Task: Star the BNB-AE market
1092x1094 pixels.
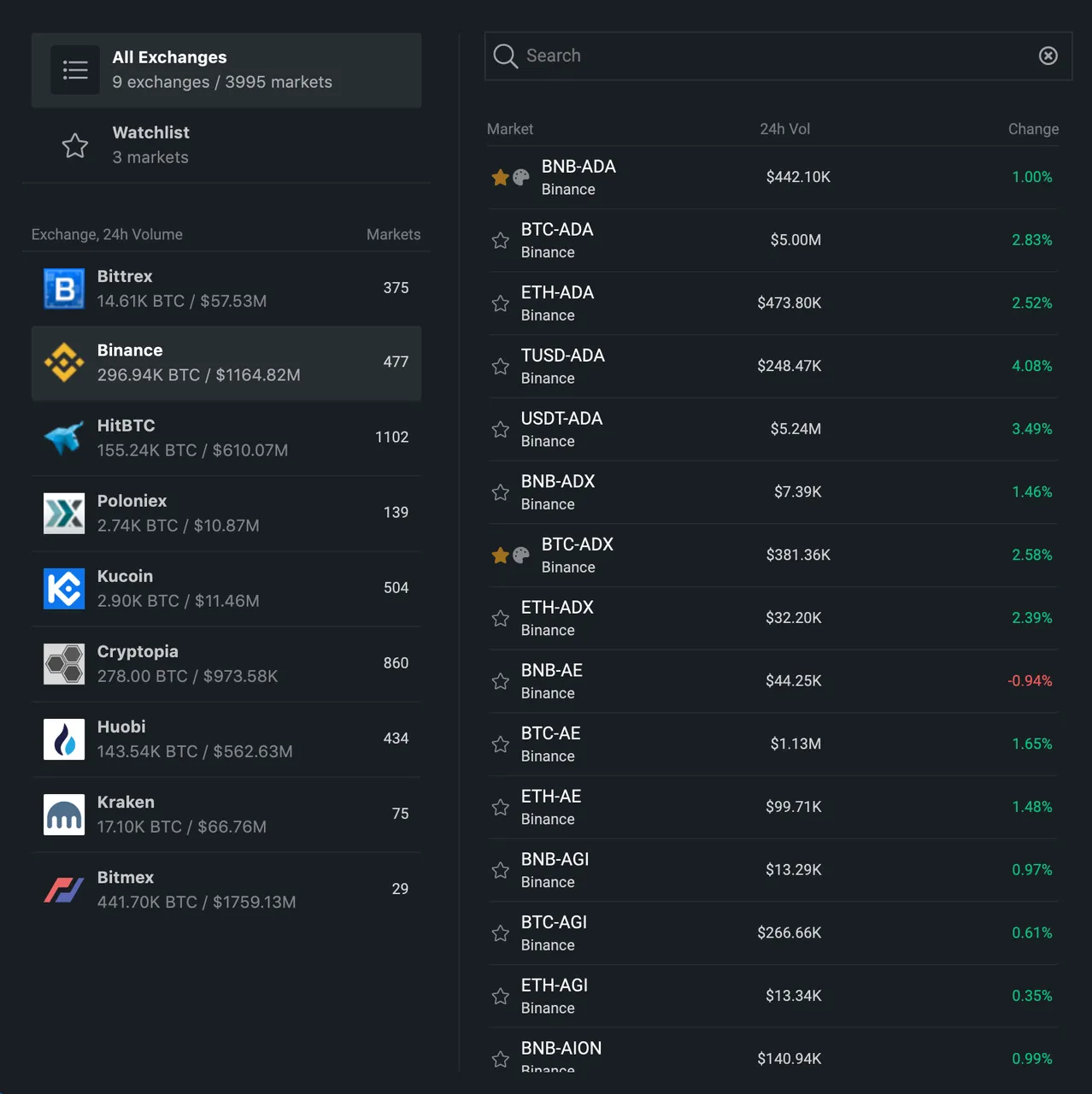Action: [x=501, y=681]
